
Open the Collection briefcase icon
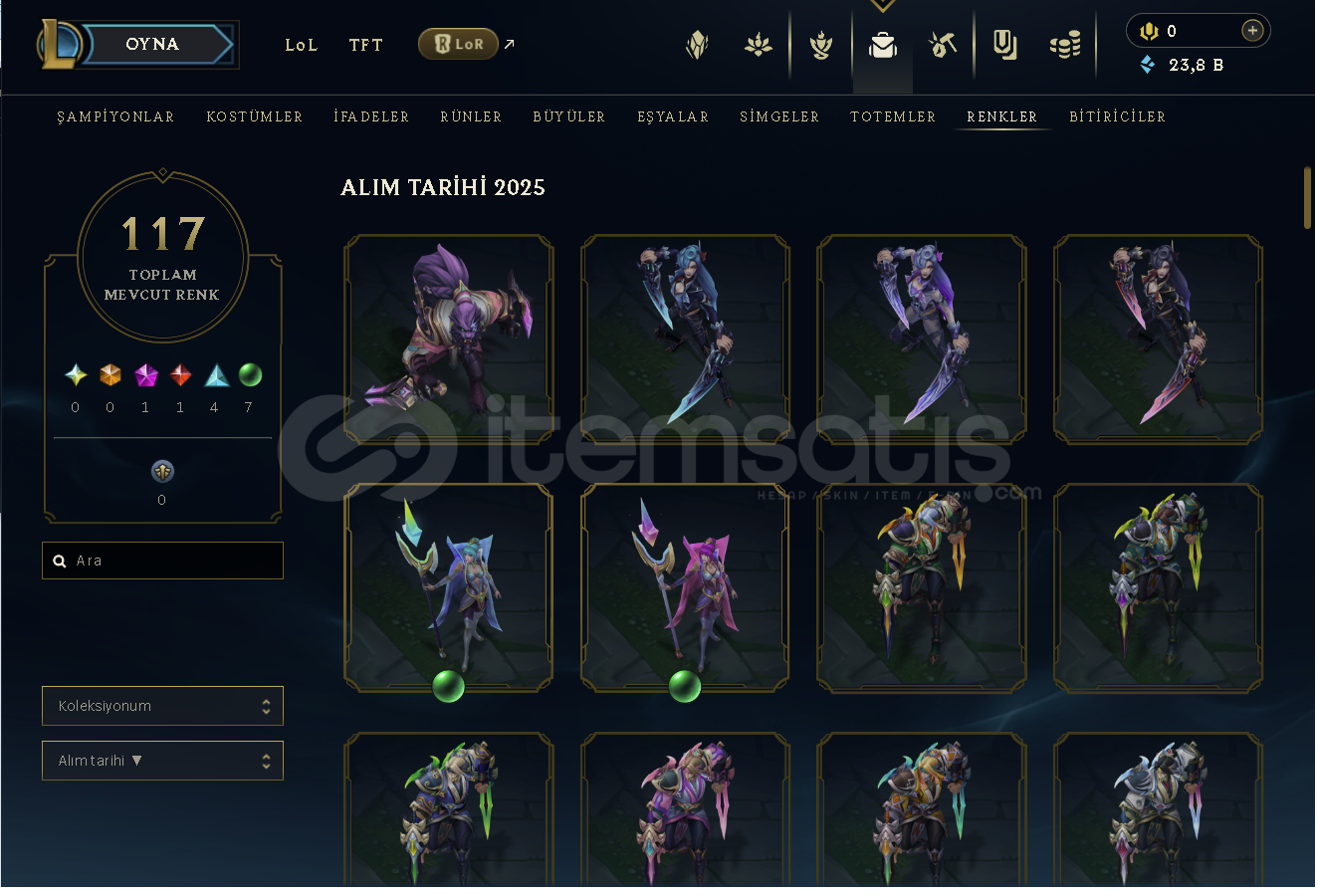point(883,45)
